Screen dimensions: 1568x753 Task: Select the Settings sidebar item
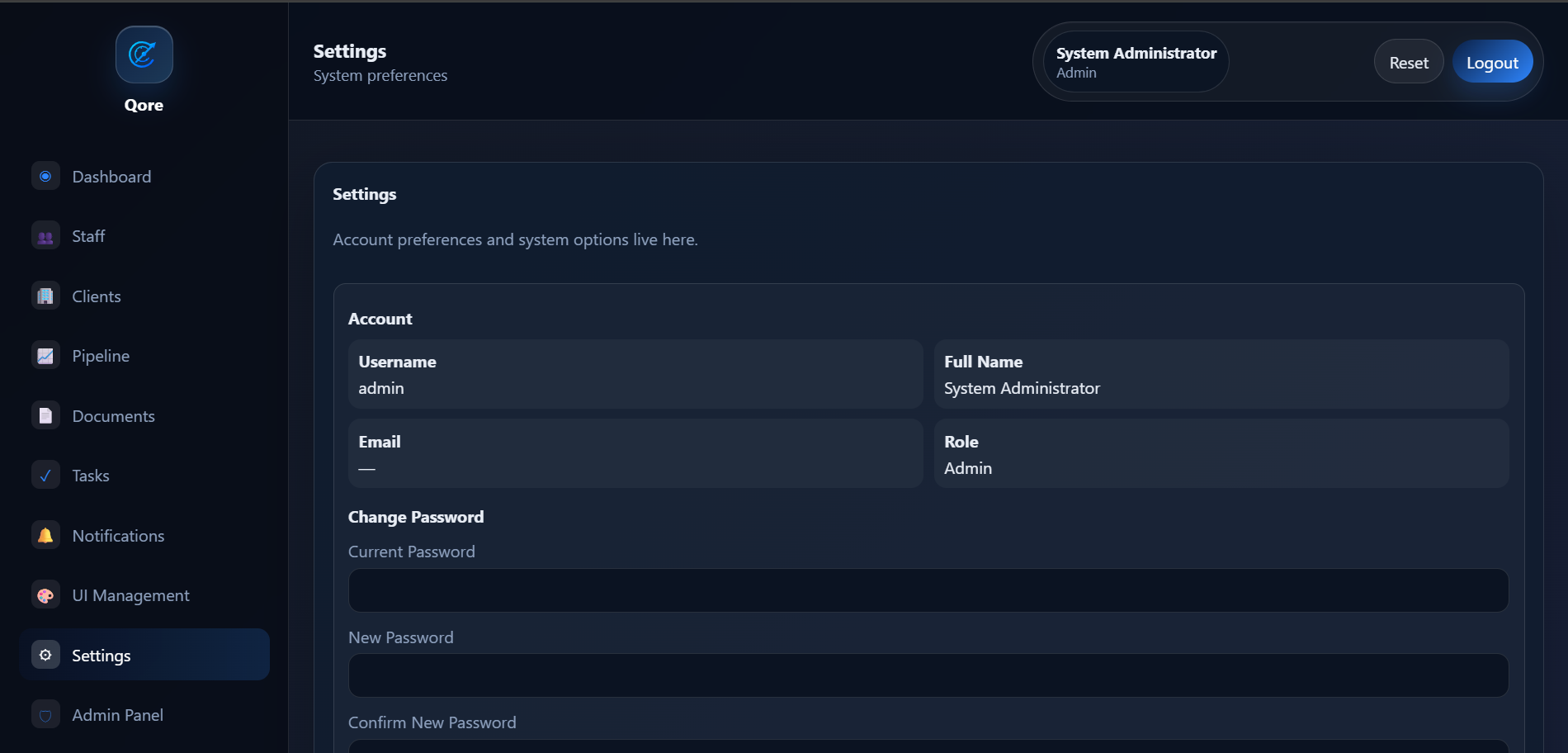pyautogui.click(x=144, y=655)
